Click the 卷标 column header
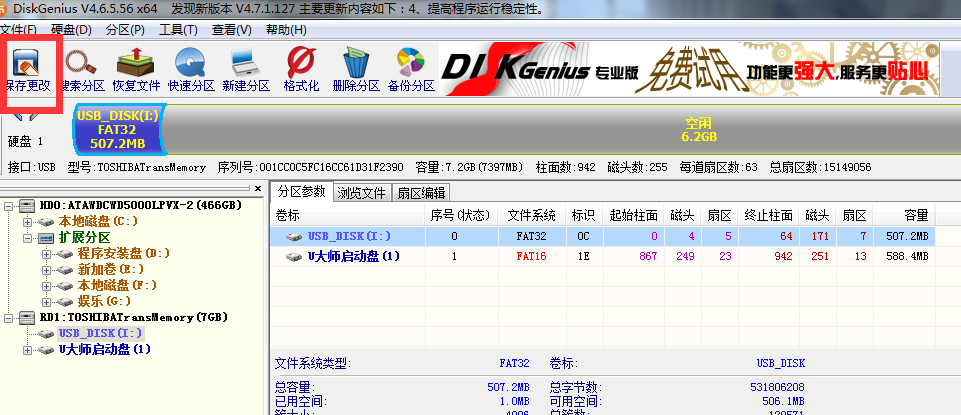This screenshot has width=961, height=415. point(348,215)
